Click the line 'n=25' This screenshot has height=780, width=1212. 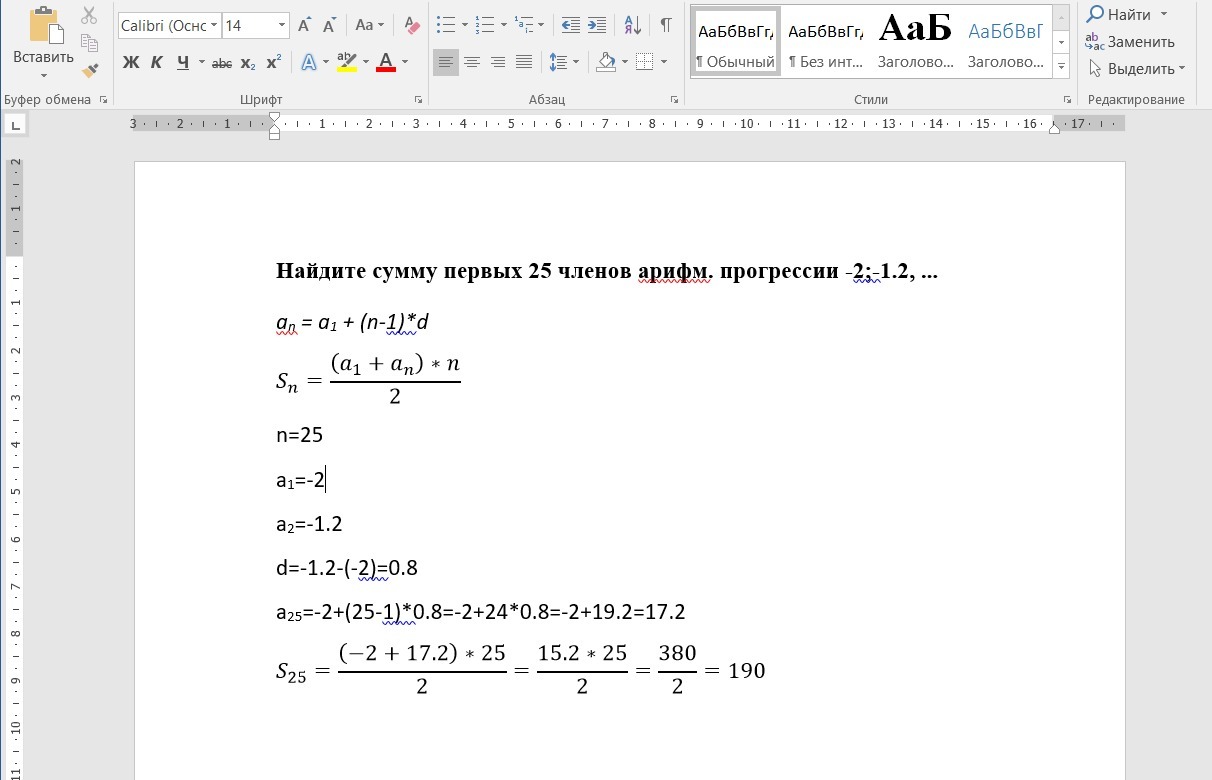(299, 436)
